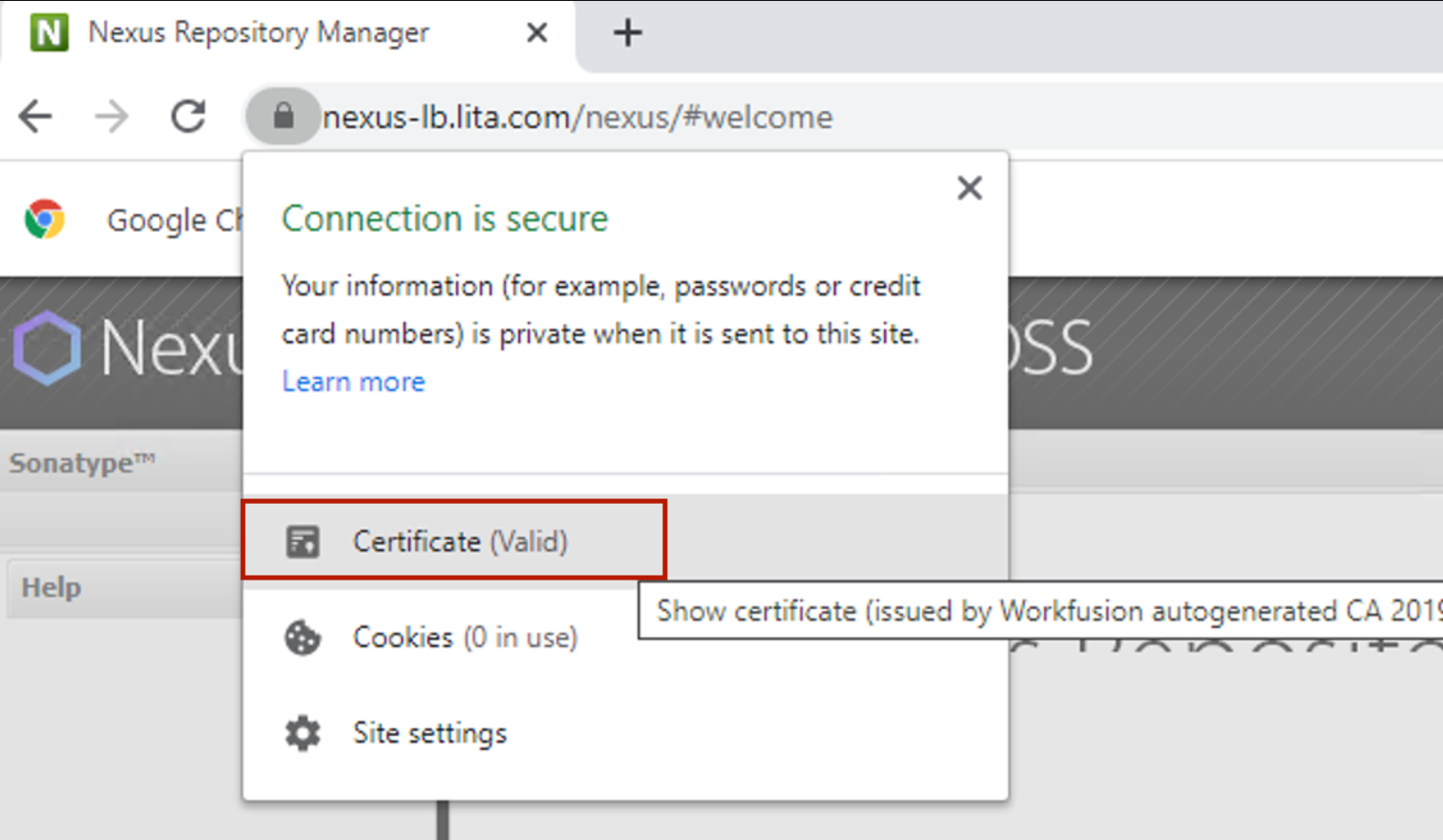
Task: Click the Nexus tab favicon
Action: pyautogui.click(x=49, y=33)
